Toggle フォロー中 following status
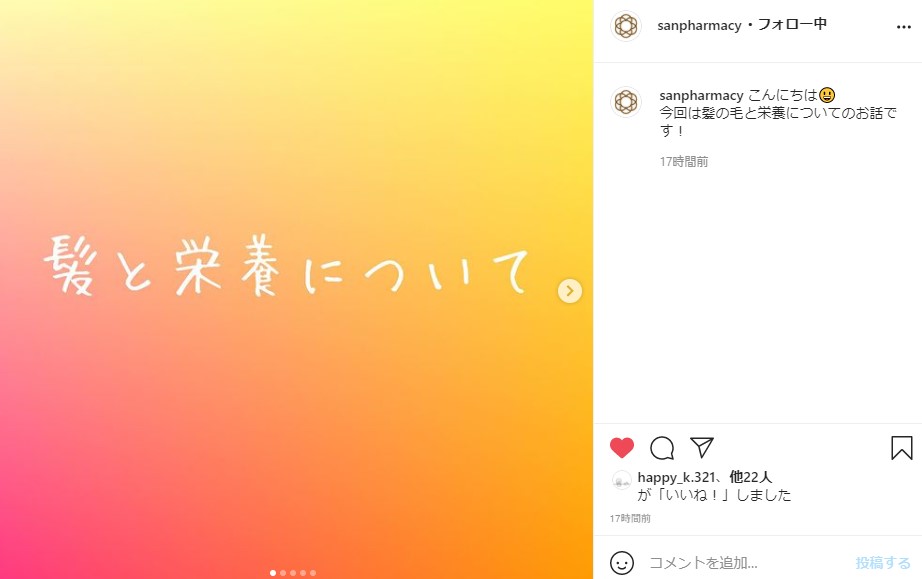The width and height of the screenshot is (922, 579). tap(792, 25)
